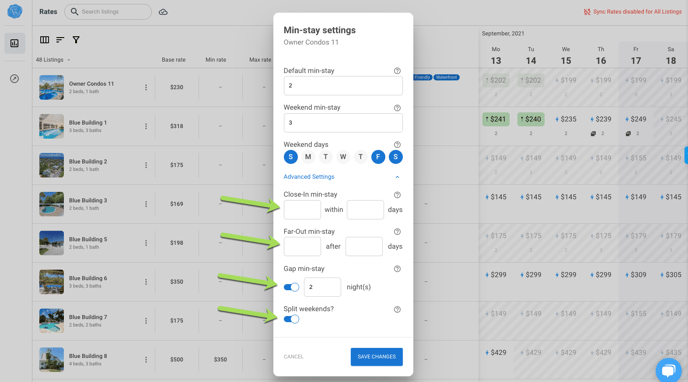This screenshot has width=688, height=382.
Task: Click Owner Condos 11 listing thumbnail
Action: (51, 87)
